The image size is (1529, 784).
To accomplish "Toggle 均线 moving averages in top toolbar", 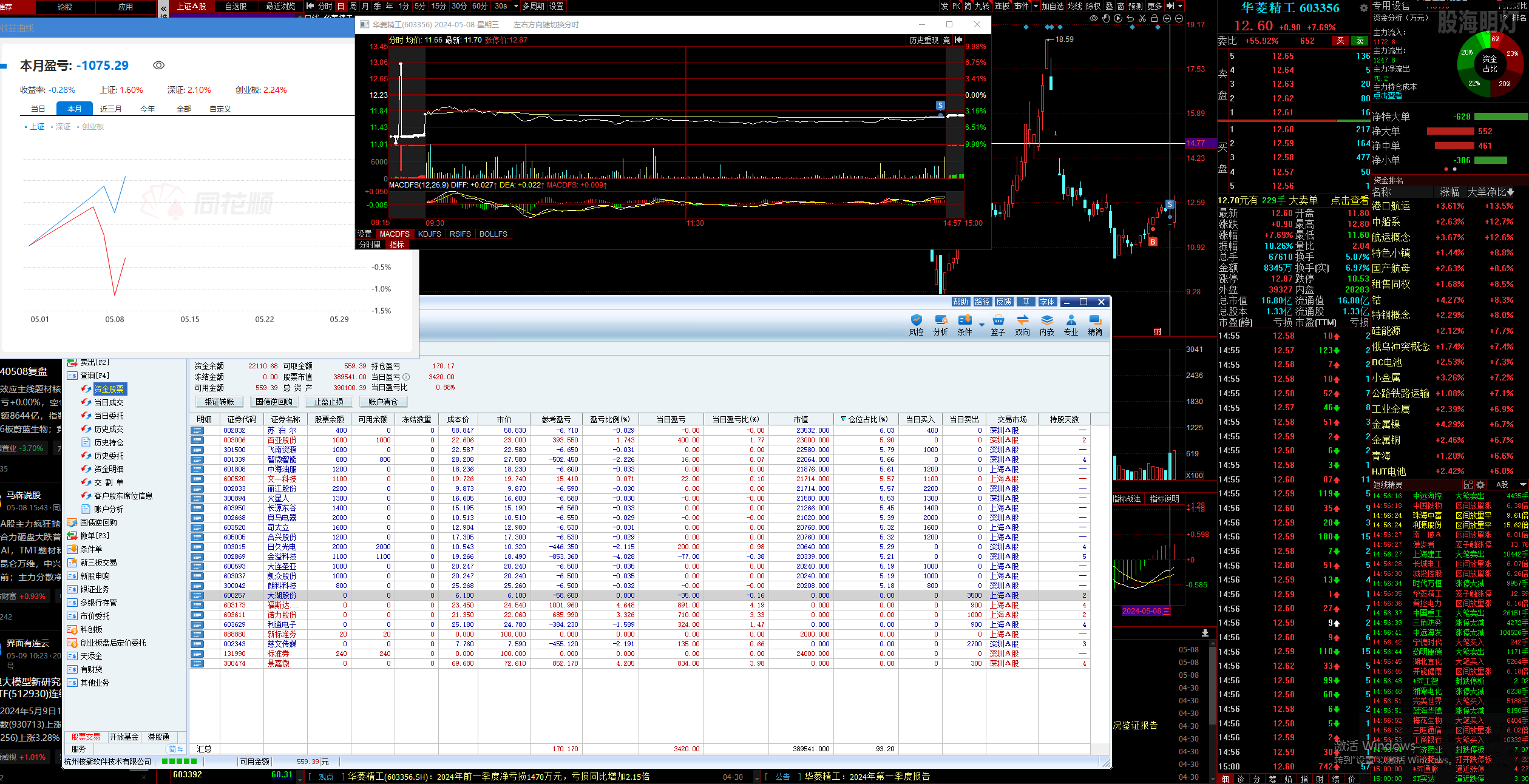I will click(1075, 6).
